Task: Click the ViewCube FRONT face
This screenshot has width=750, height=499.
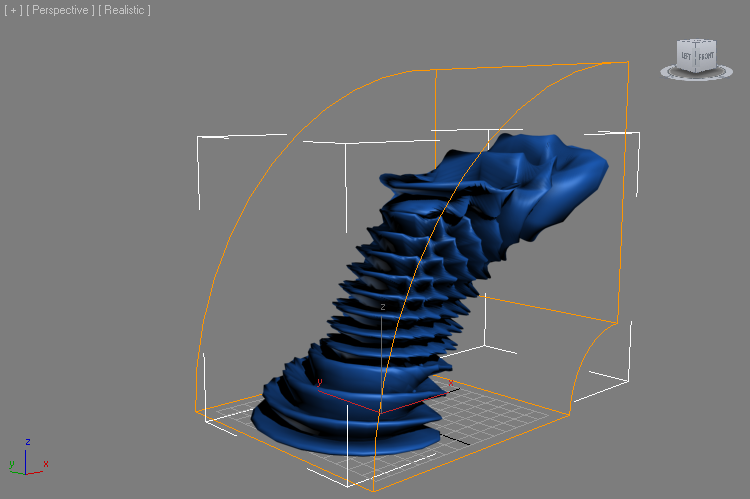Action: (706, 56)
